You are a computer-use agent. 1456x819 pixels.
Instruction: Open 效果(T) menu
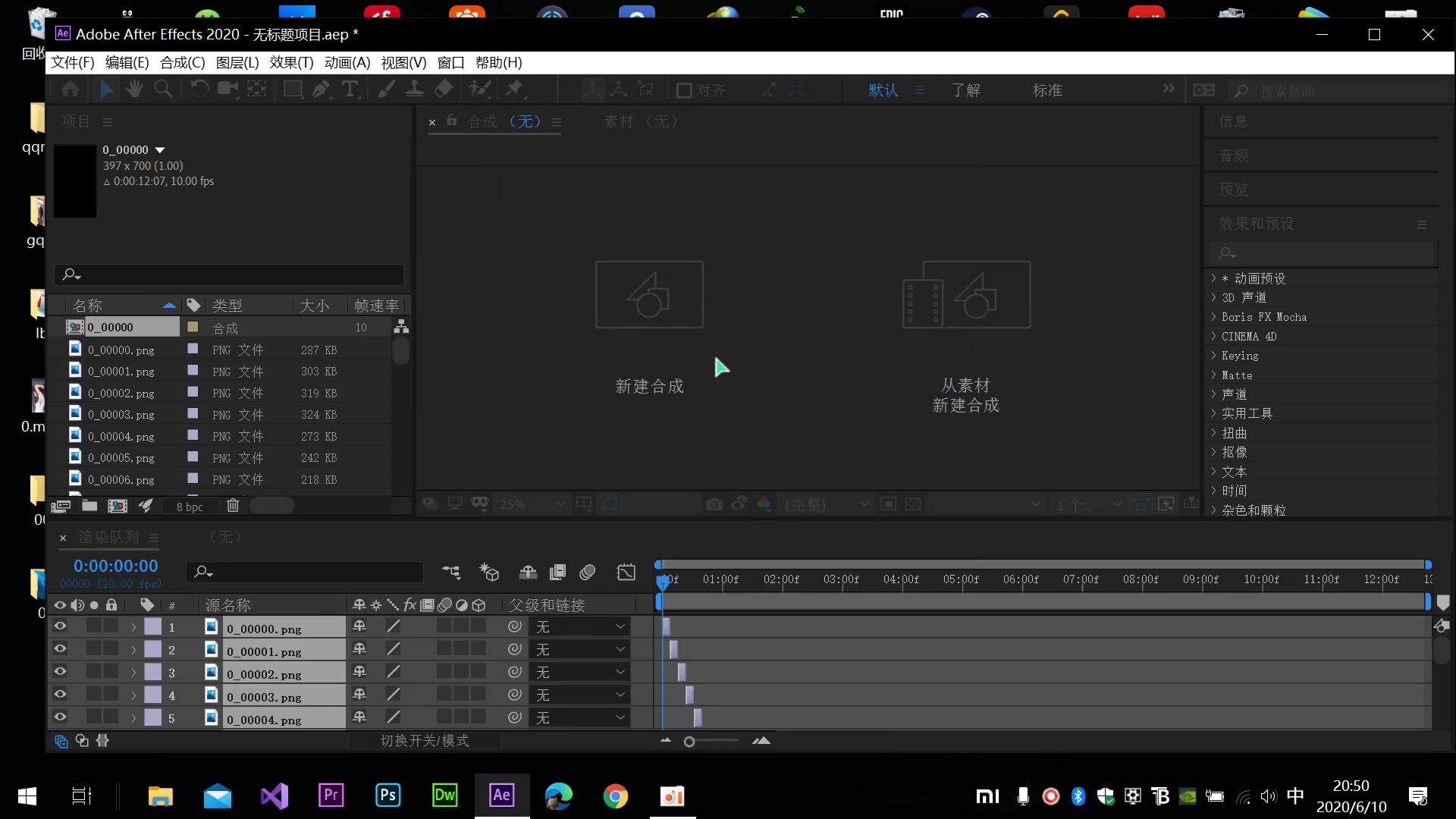[292, 63]
